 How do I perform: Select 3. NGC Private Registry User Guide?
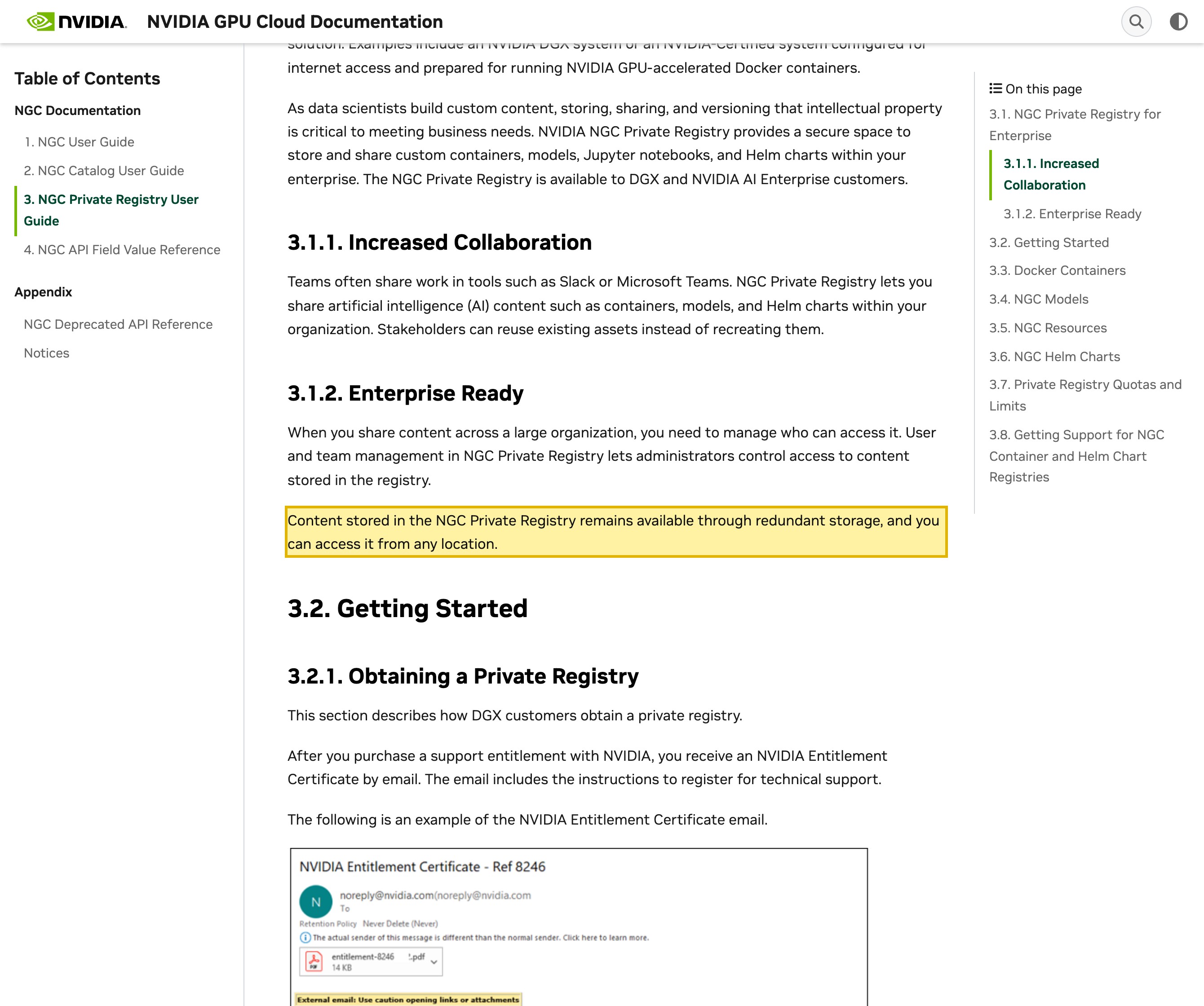[111, 210]
